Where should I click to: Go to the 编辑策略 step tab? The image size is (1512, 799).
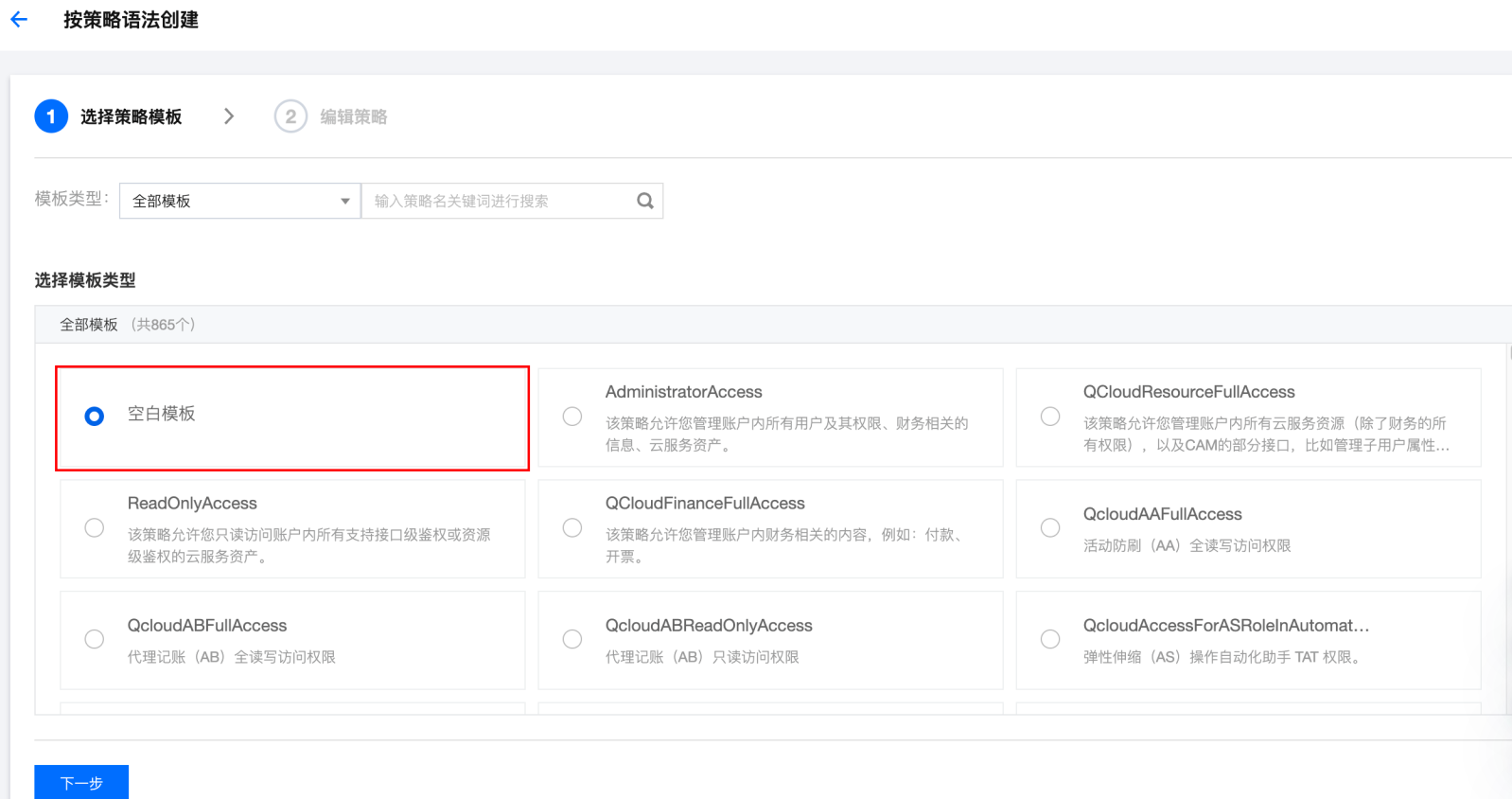click(353, 116)
